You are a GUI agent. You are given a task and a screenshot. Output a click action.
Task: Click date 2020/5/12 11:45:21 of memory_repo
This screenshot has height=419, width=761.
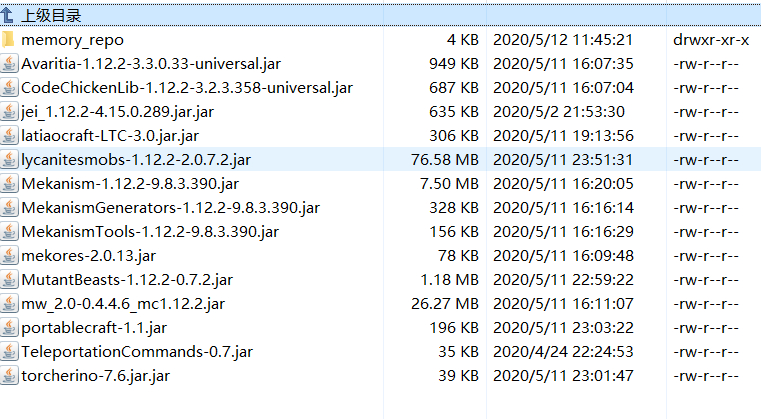click(563, 40)
